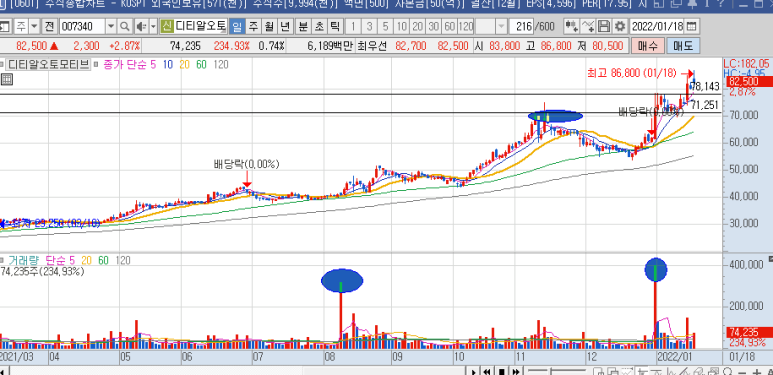Search stock code with the magnifier icon
This screenshot has height=375, width=773.
click(x=125, y=26)
